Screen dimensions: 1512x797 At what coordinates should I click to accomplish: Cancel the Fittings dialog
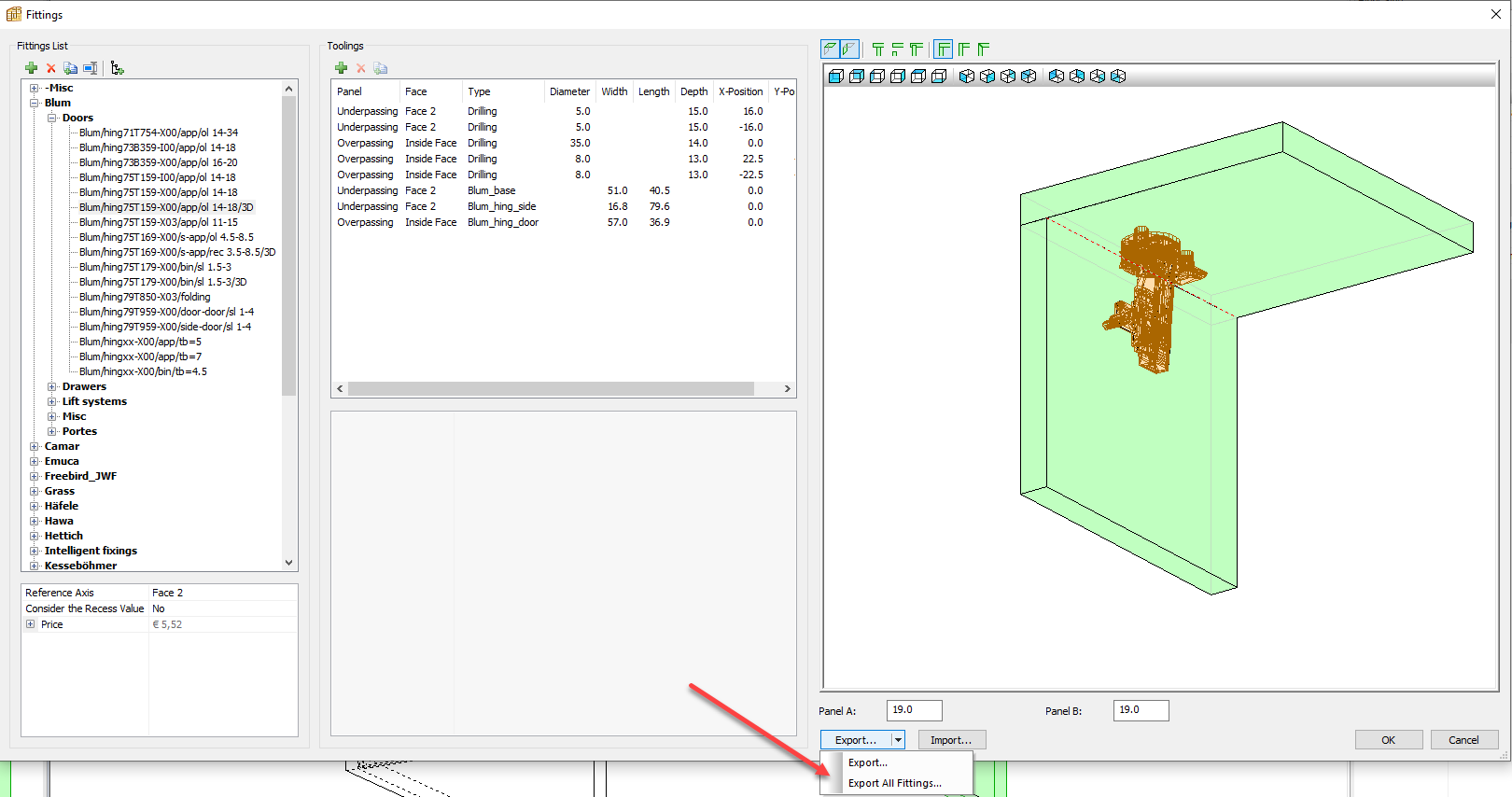pos(1463,740)
